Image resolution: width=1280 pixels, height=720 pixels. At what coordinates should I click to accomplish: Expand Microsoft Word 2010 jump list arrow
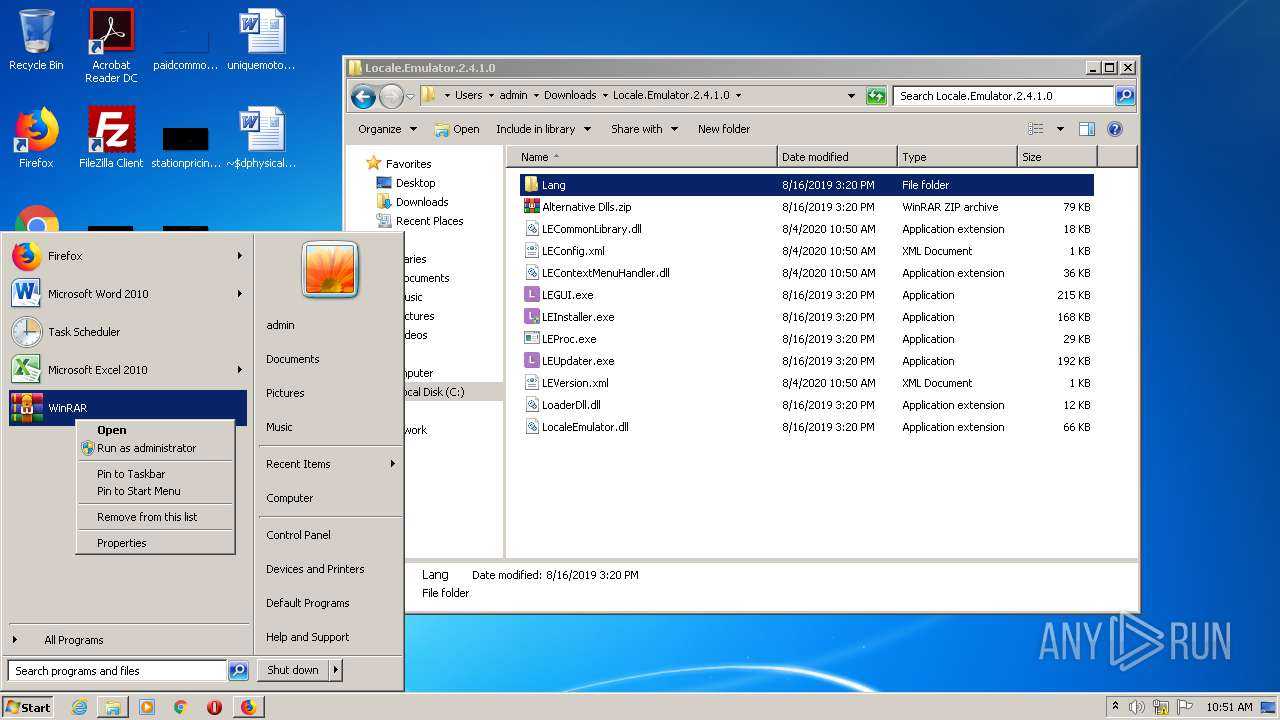(x=240, y=294)
